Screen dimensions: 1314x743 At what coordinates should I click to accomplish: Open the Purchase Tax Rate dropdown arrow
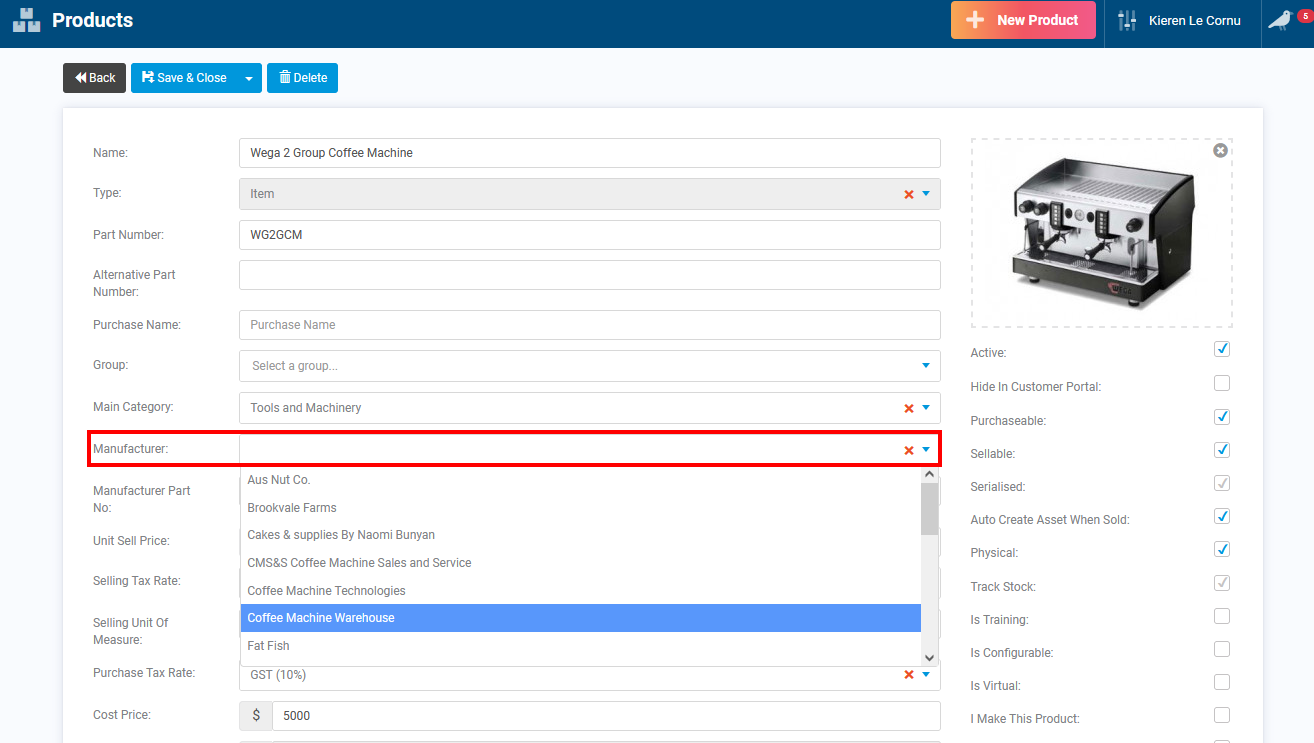click(926, 675)
